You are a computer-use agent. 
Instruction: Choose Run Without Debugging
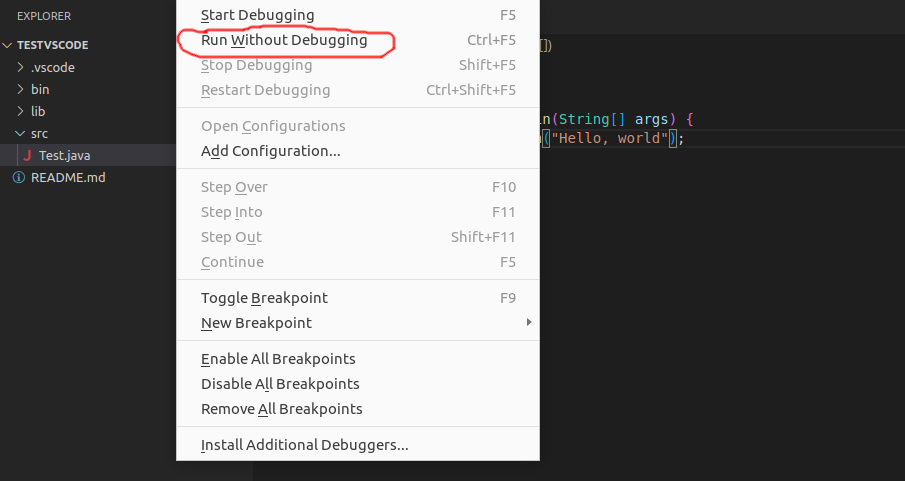(358, 40)
